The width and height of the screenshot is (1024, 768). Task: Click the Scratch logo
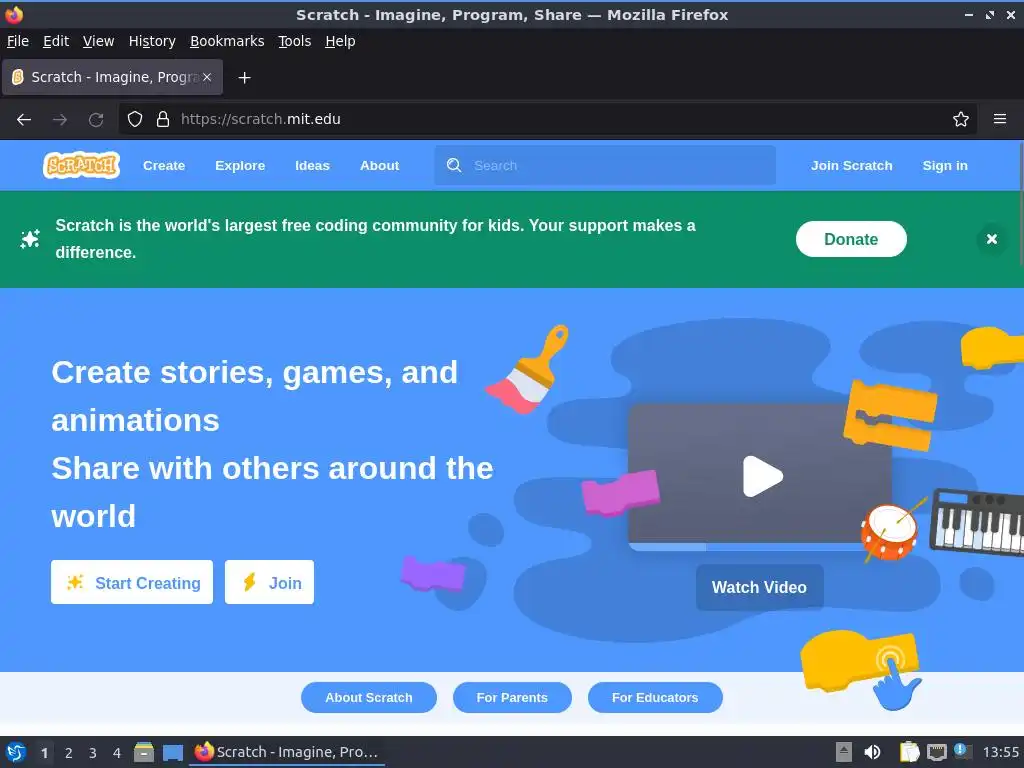coord(82,165)
